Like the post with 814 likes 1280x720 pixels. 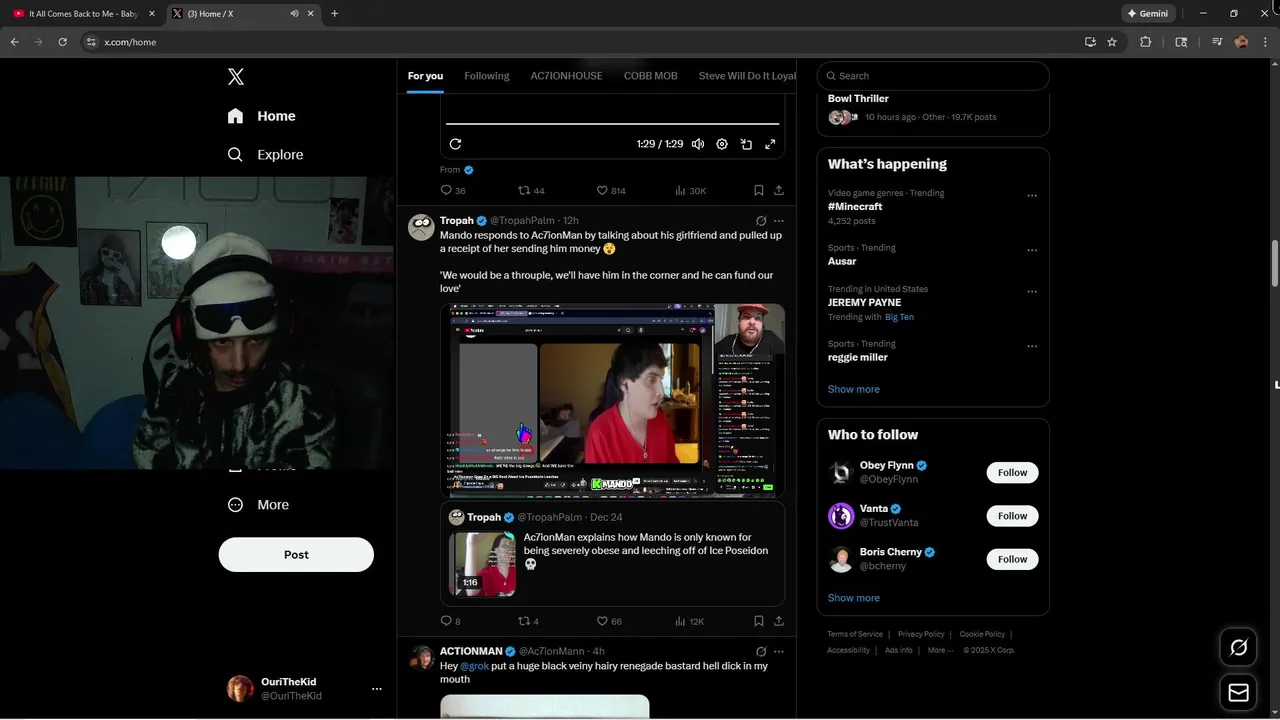coord(611,190)
